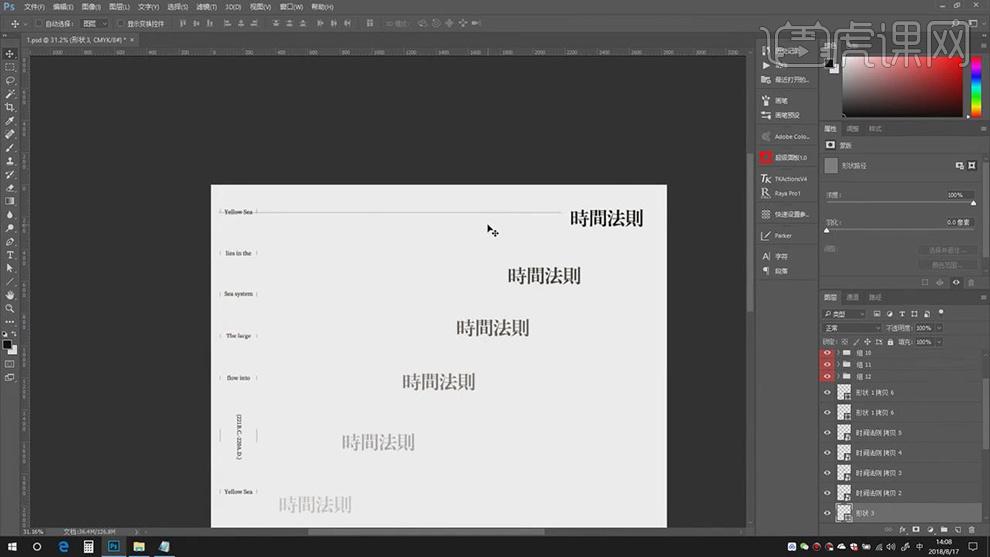Click the create new layer icon
Image resolution: width=990 pixels, height=557 pixels.
(958, 530)
